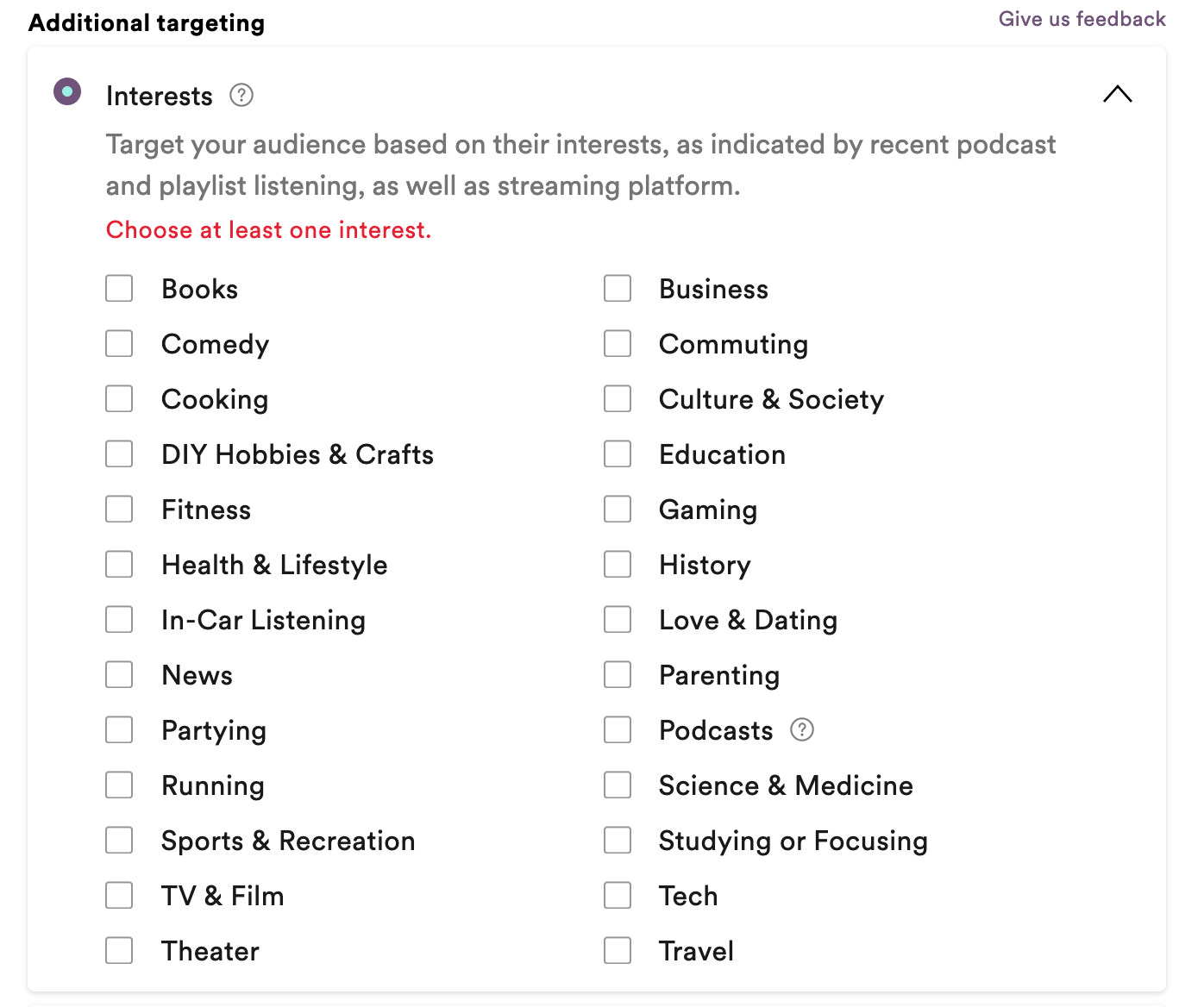
Task: Select Love & Dating as an interest
Action: (618, 619)
